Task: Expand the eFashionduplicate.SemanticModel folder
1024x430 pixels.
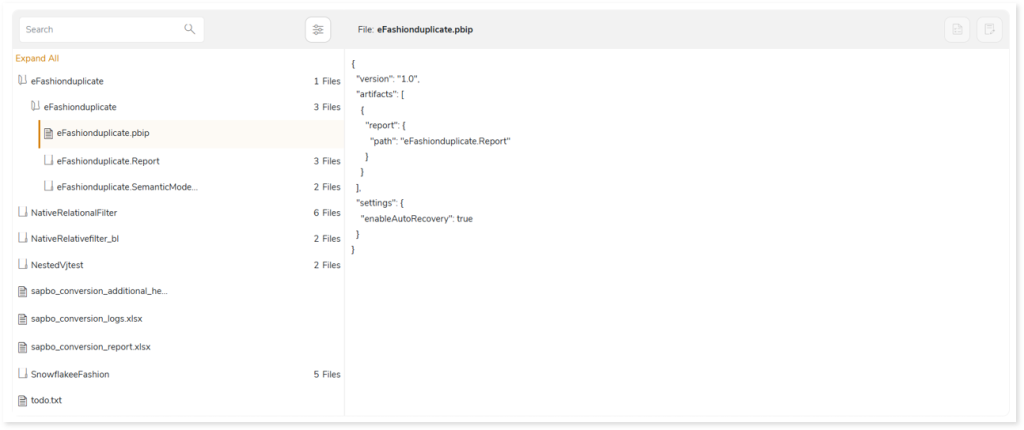Action: click(49, 186)
